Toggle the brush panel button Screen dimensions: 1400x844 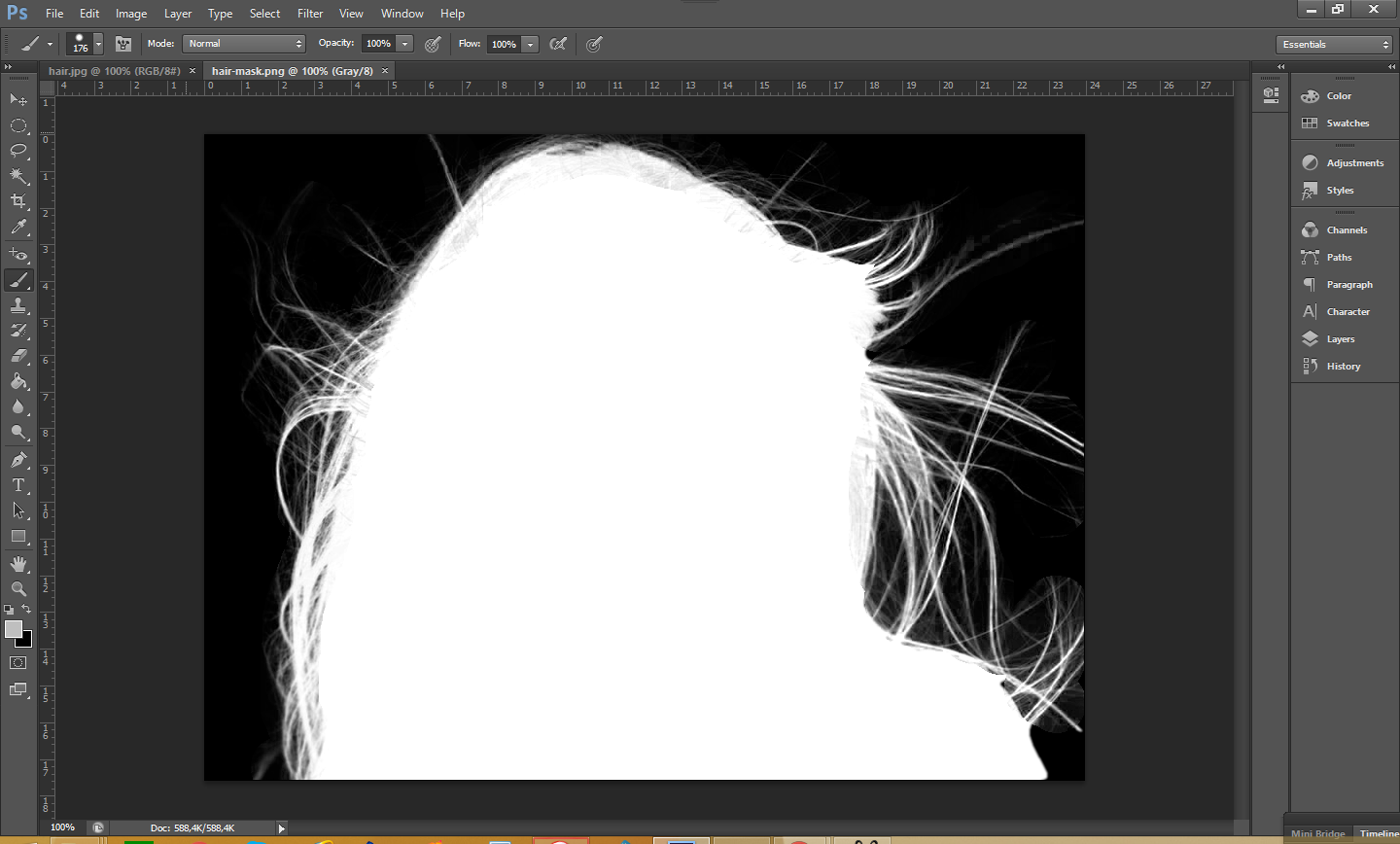123,44
